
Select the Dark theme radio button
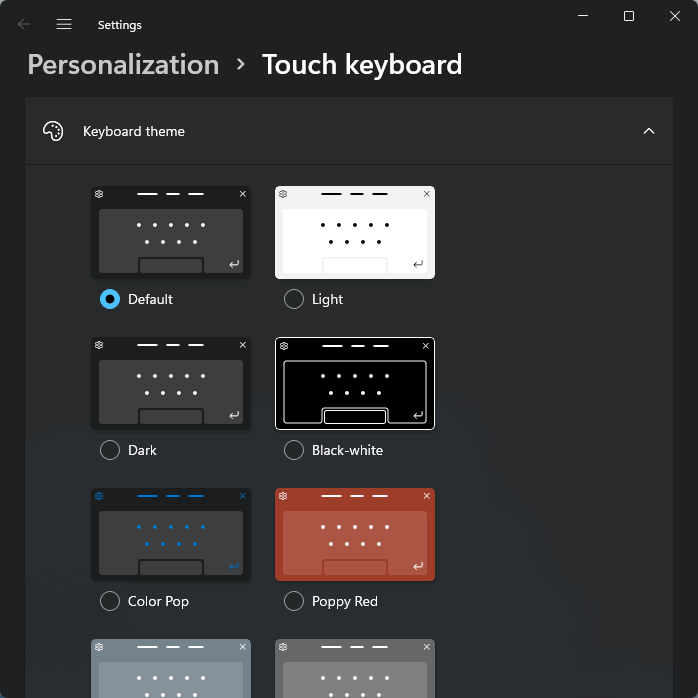pyautogui.click(x=110, y=450)
